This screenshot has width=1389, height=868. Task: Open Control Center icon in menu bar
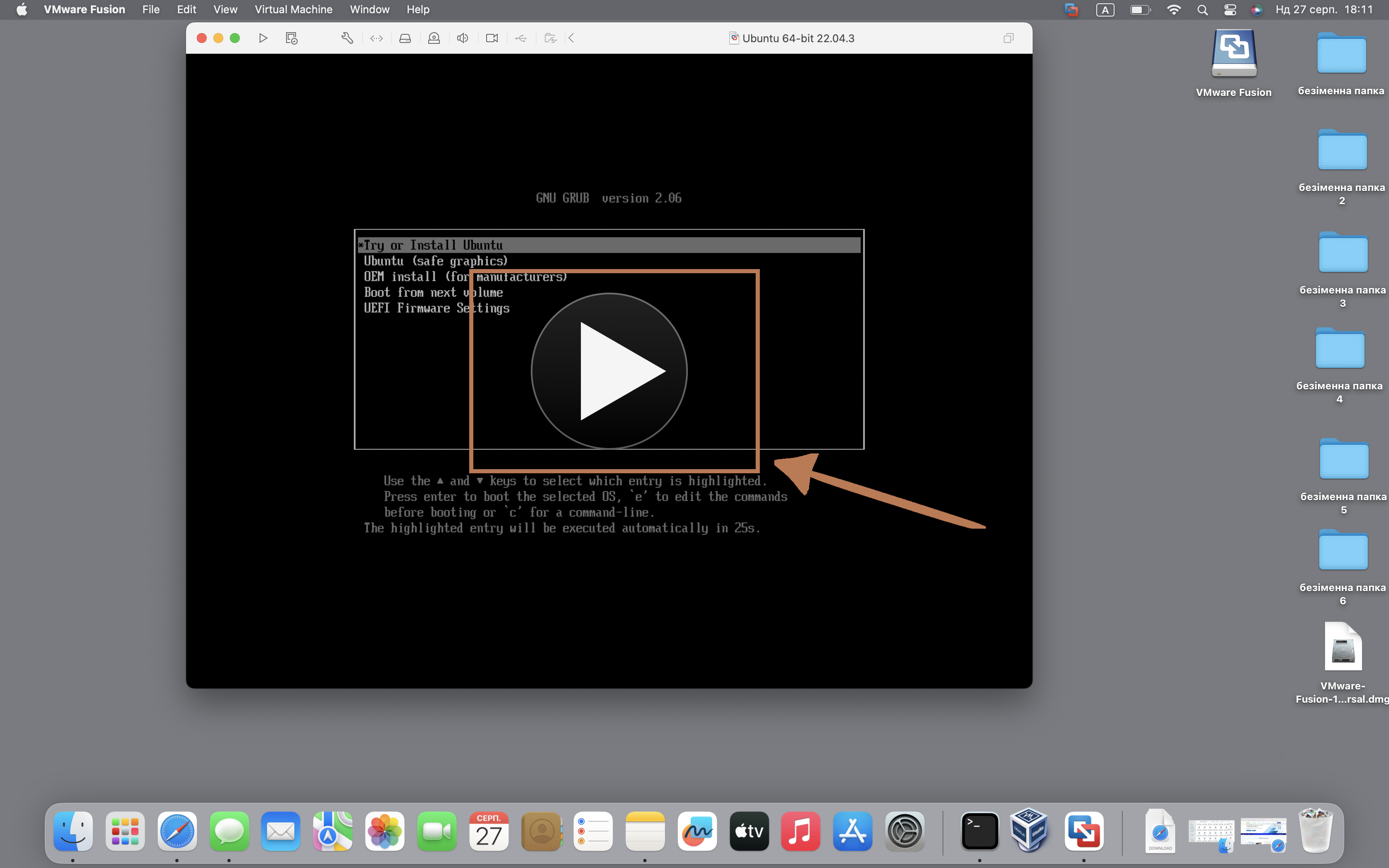[1230, 9]
